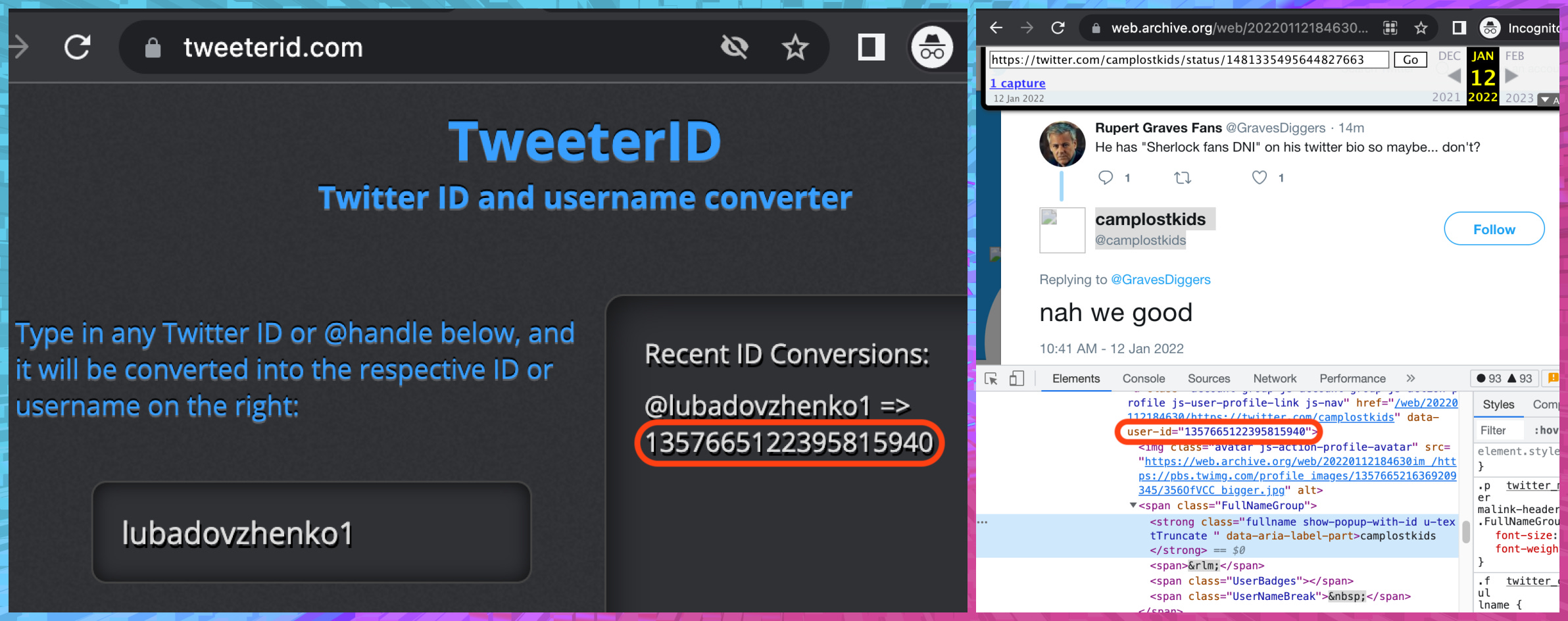Click the back arrow in the web.archive.org window

click(996, 28)
